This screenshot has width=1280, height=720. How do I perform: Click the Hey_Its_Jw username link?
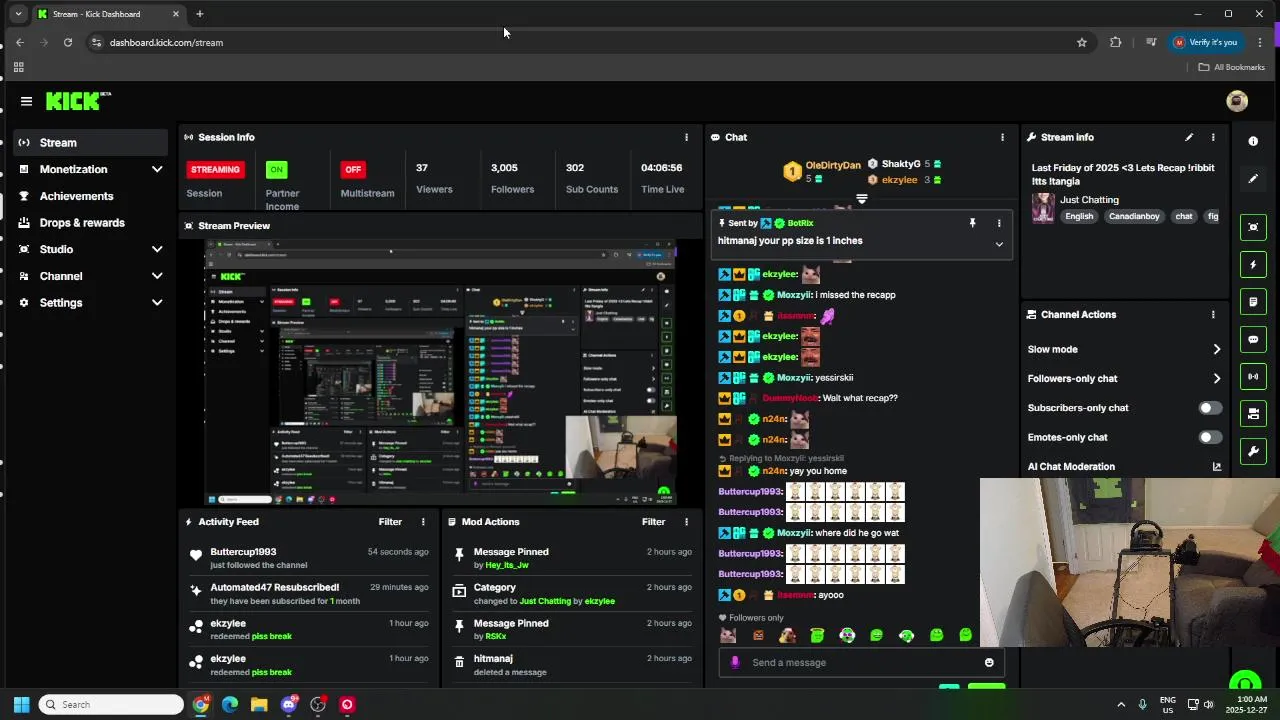pyautogui.click(x=507, y=565)
